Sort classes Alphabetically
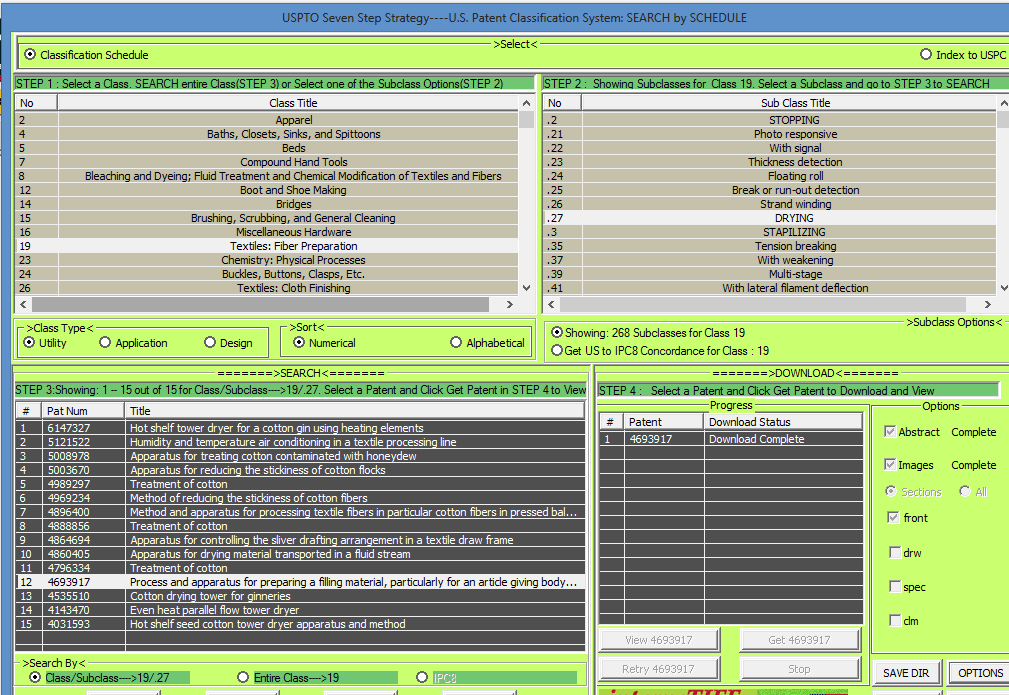 456,342
